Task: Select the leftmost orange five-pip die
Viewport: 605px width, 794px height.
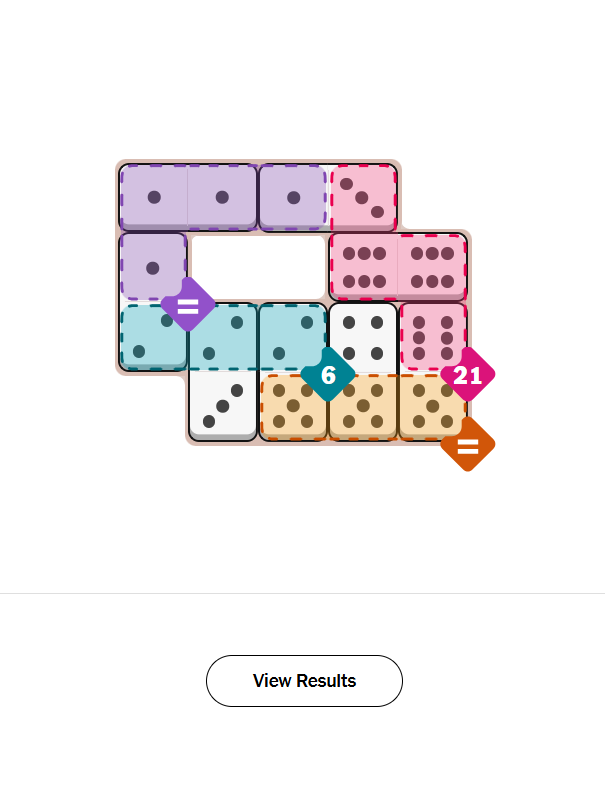Action: [293, 406]
